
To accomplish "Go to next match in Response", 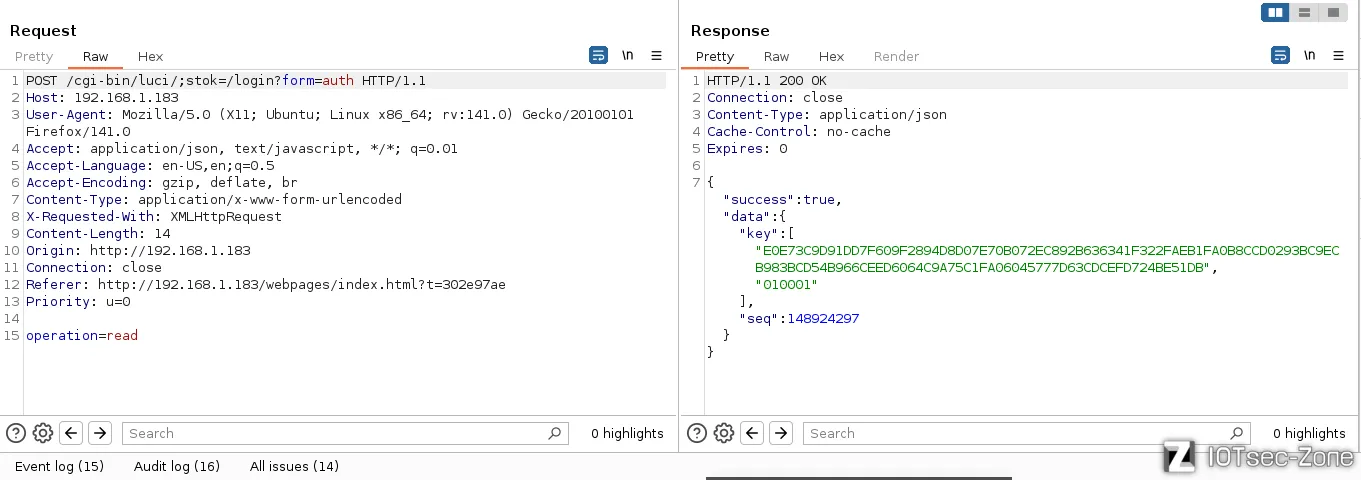I will pyautogui.click(x=781, y=433).
